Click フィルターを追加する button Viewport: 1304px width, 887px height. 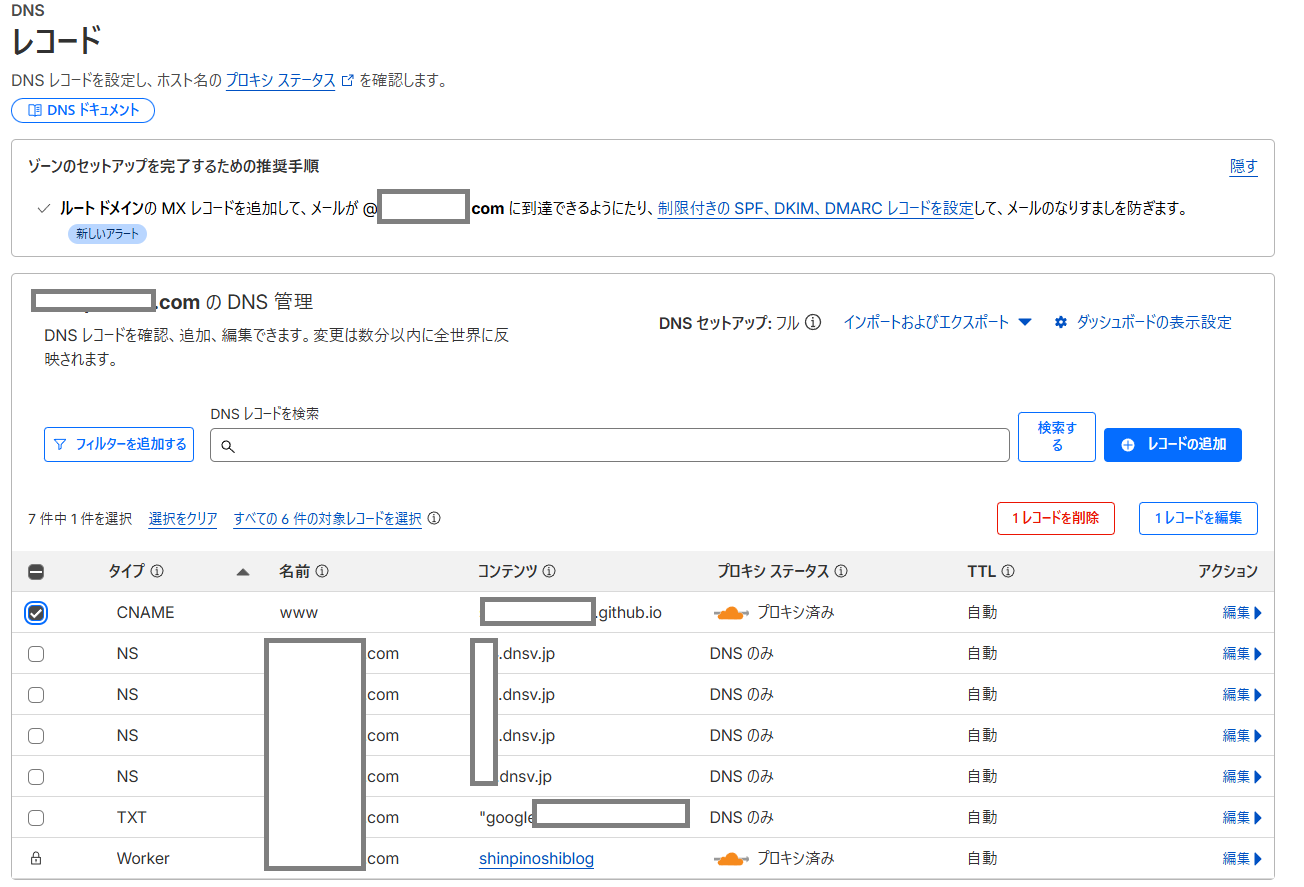click(119, 444)
